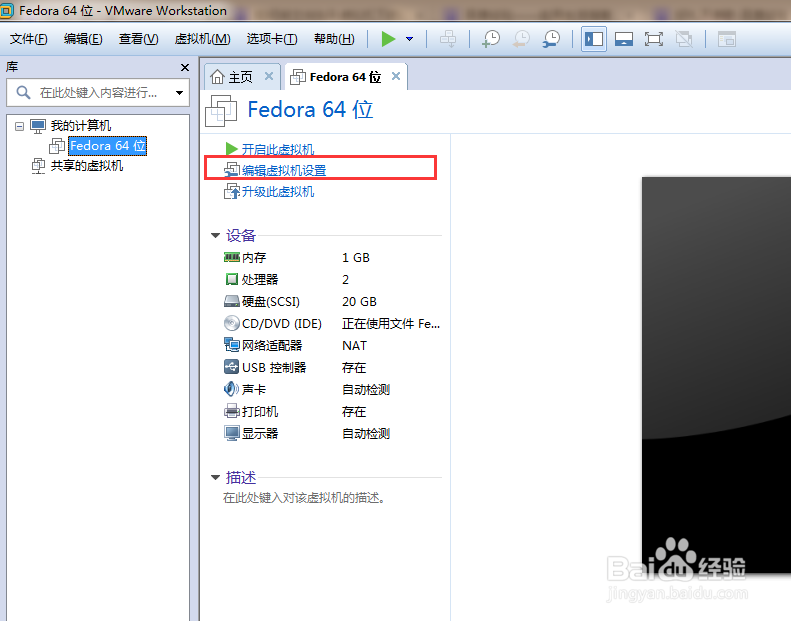
Task: Click the 编辑虚拟机设置 link
Action: tap(284, 171)
